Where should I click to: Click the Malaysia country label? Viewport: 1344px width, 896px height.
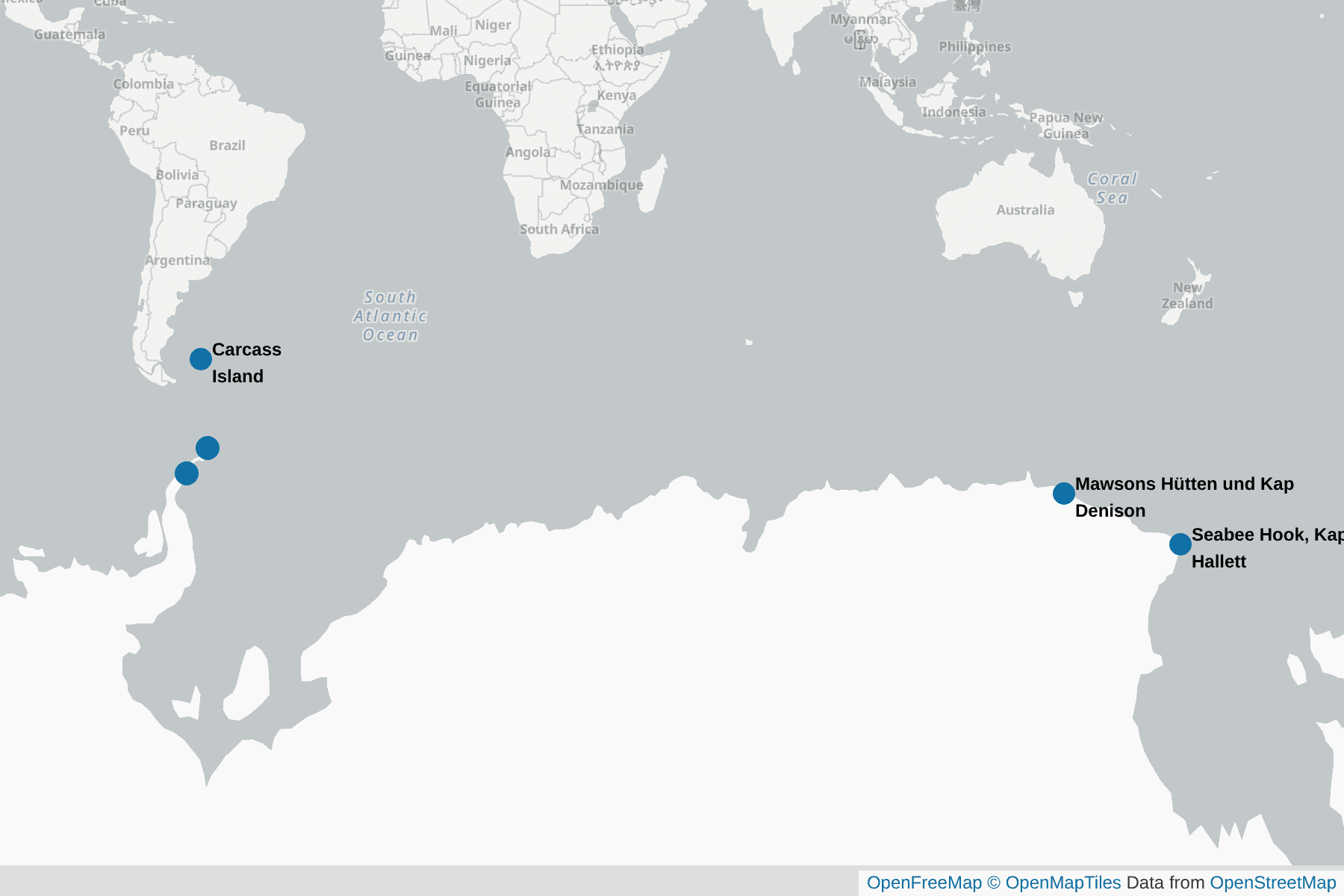point(887,82)
